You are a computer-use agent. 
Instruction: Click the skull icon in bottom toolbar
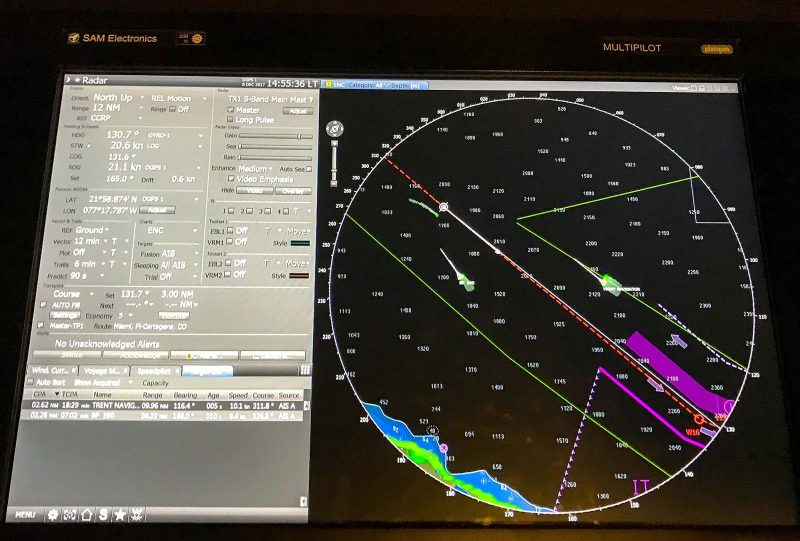pos(136,514)
